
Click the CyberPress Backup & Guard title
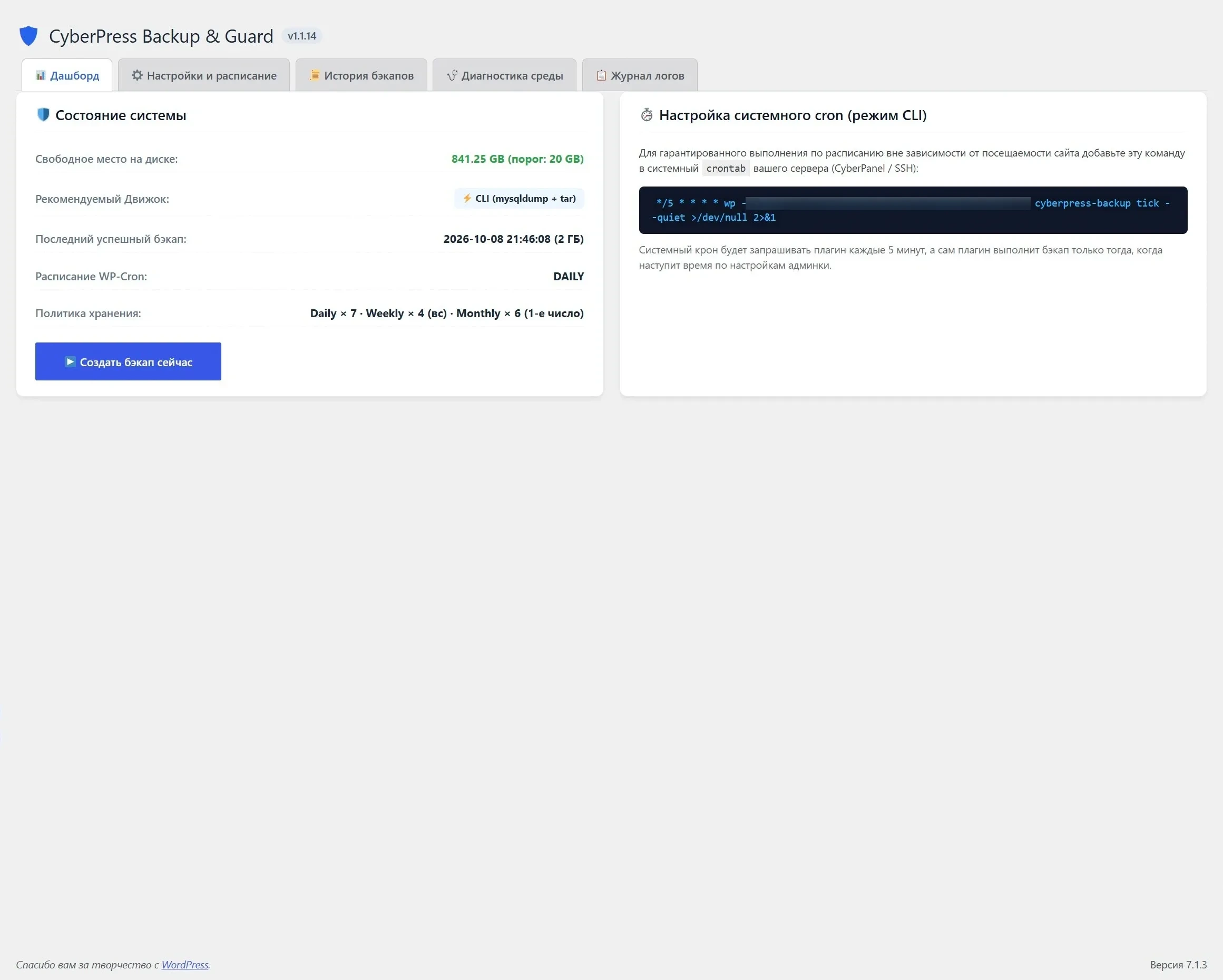[x=161, y=36]
